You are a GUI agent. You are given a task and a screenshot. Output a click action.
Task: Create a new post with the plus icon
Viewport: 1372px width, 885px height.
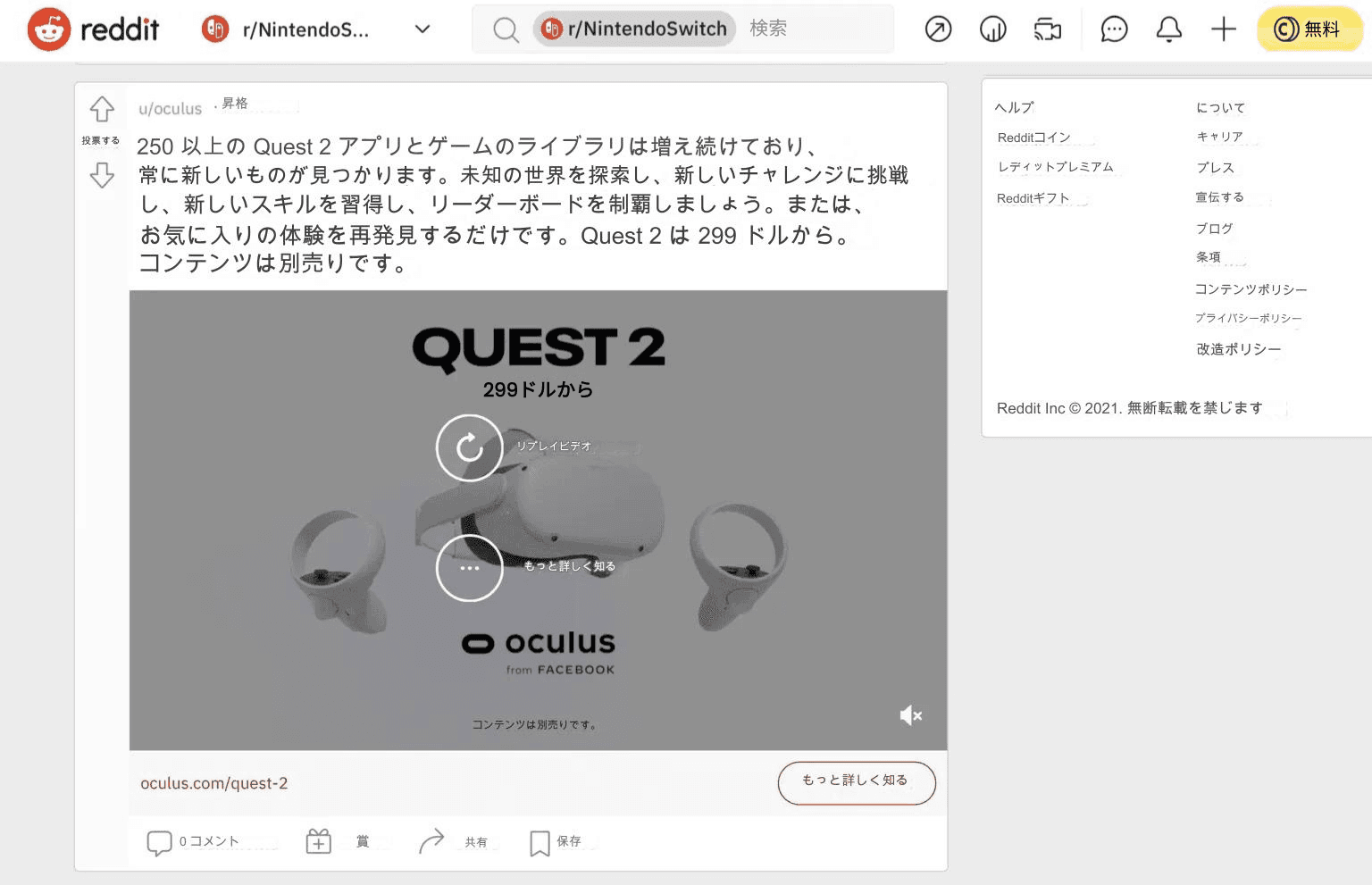point(1223,29)
